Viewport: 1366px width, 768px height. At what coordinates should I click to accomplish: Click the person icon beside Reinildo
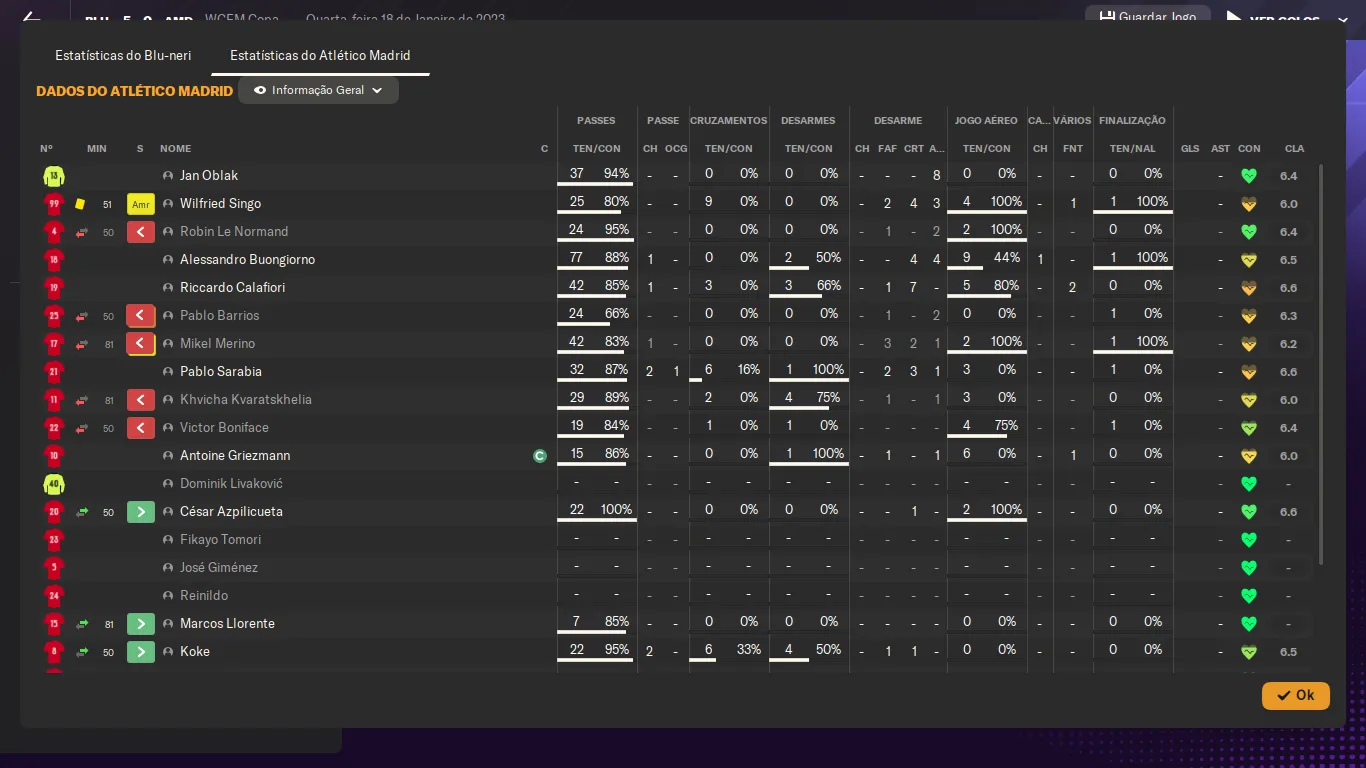pos(168,596)
